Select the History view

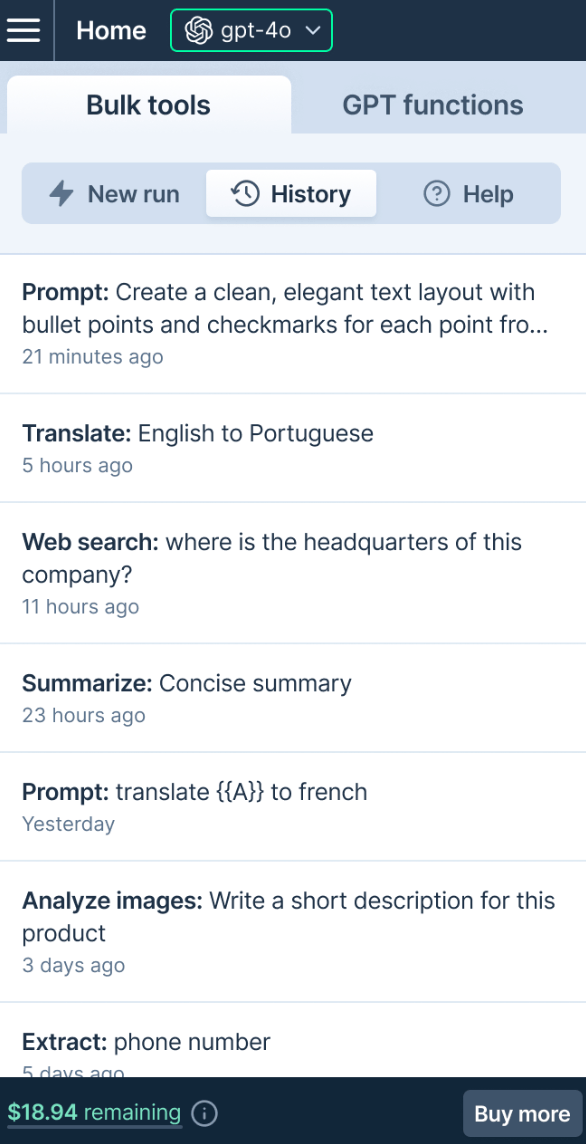[290, 193]
